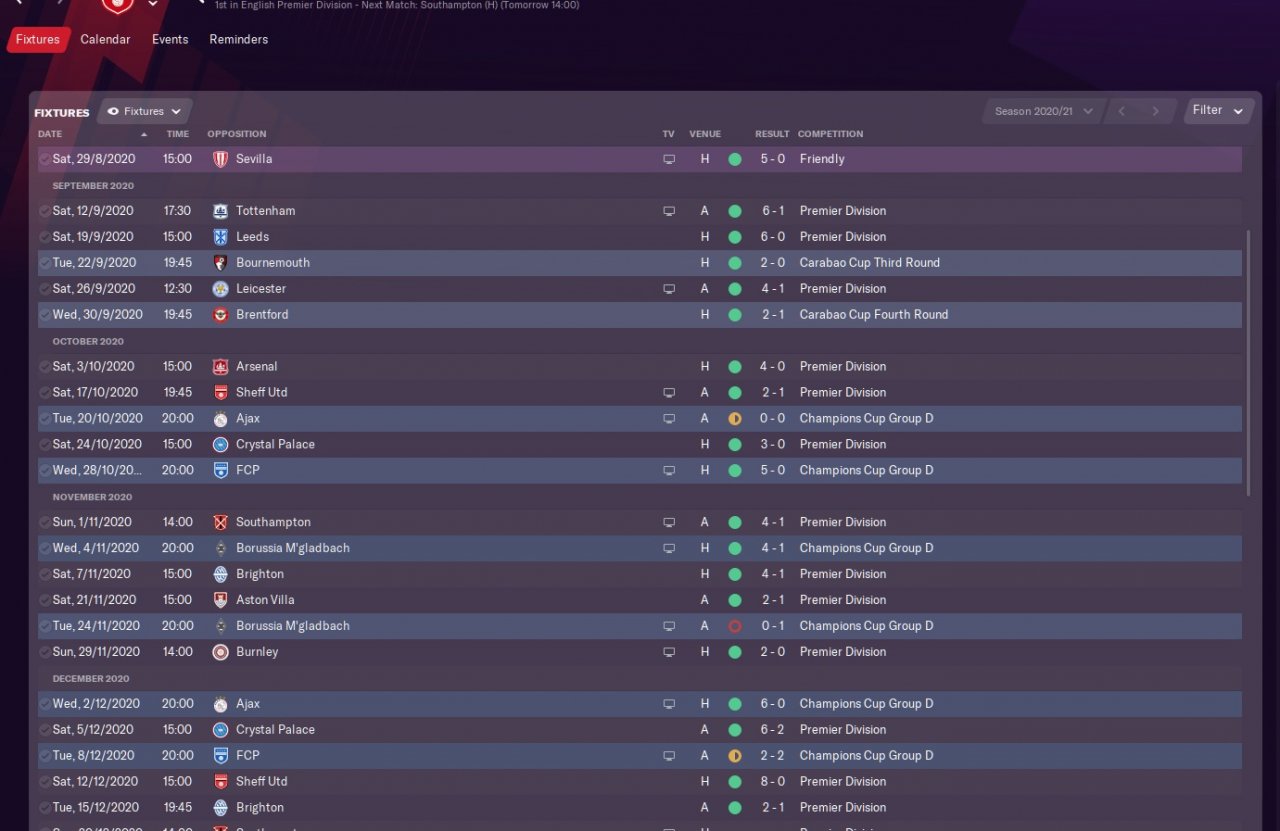Screen dimensions: 1280x831
Task: Click red loss indicator on Borussia M'gladbach away
Action: pyautogui.click(x=735, y=626)
